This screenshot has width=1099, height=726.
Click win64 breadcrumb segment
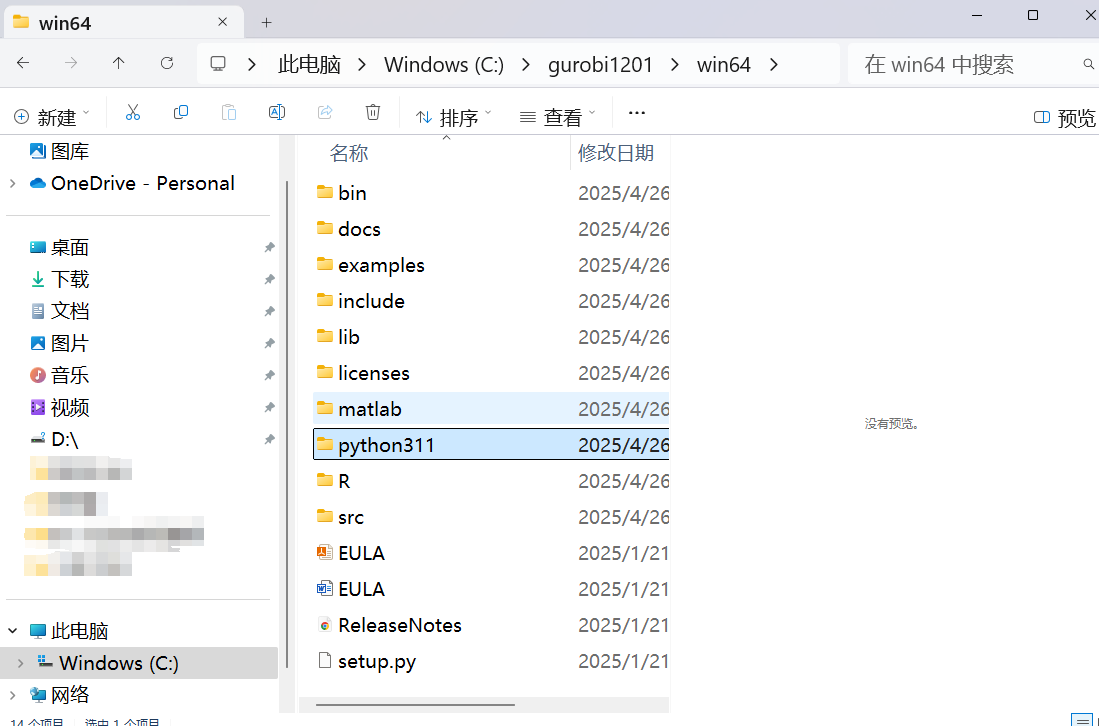tap(723, 64)
